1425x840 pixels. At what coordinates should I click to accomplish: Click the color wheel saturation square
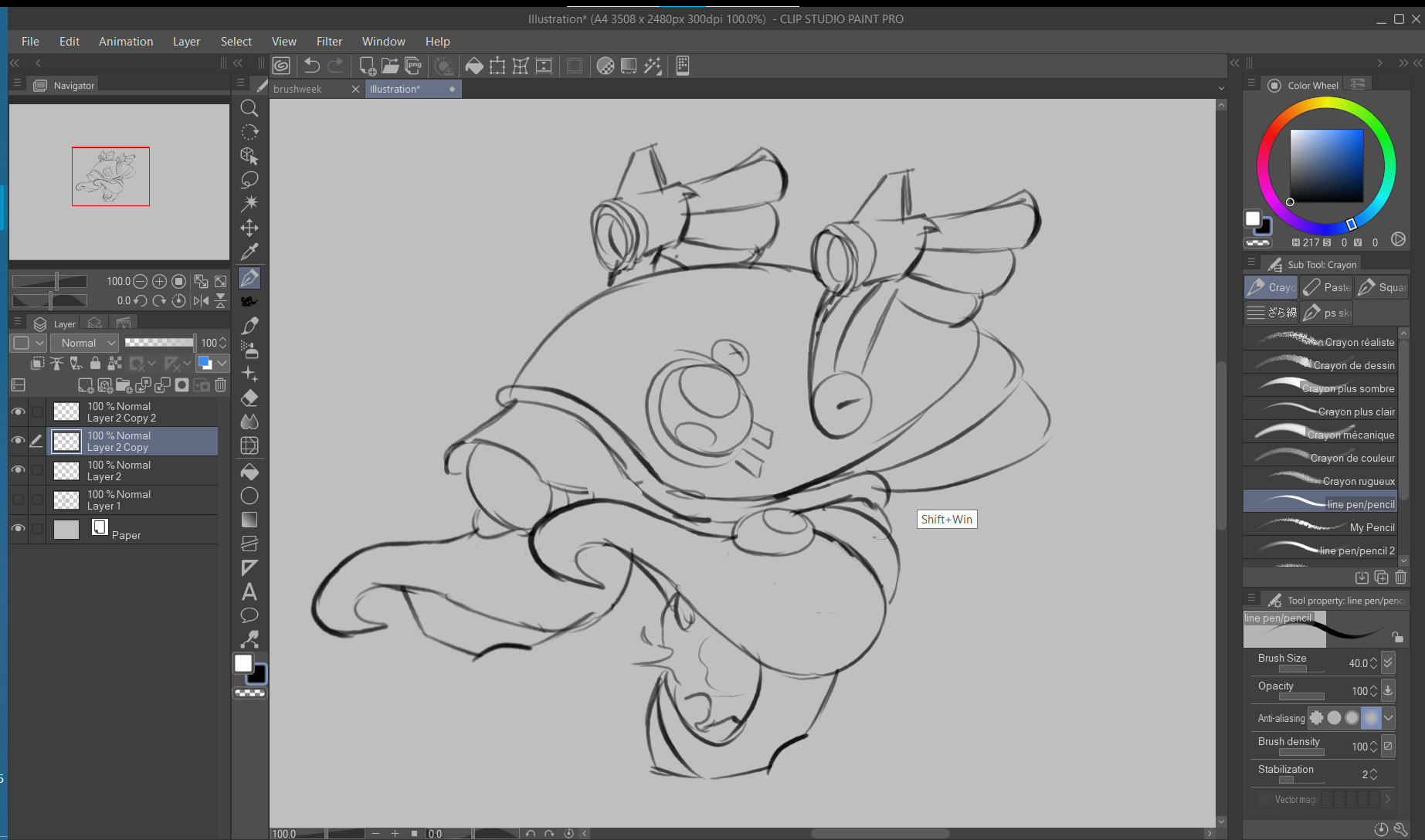(1326, 166)
